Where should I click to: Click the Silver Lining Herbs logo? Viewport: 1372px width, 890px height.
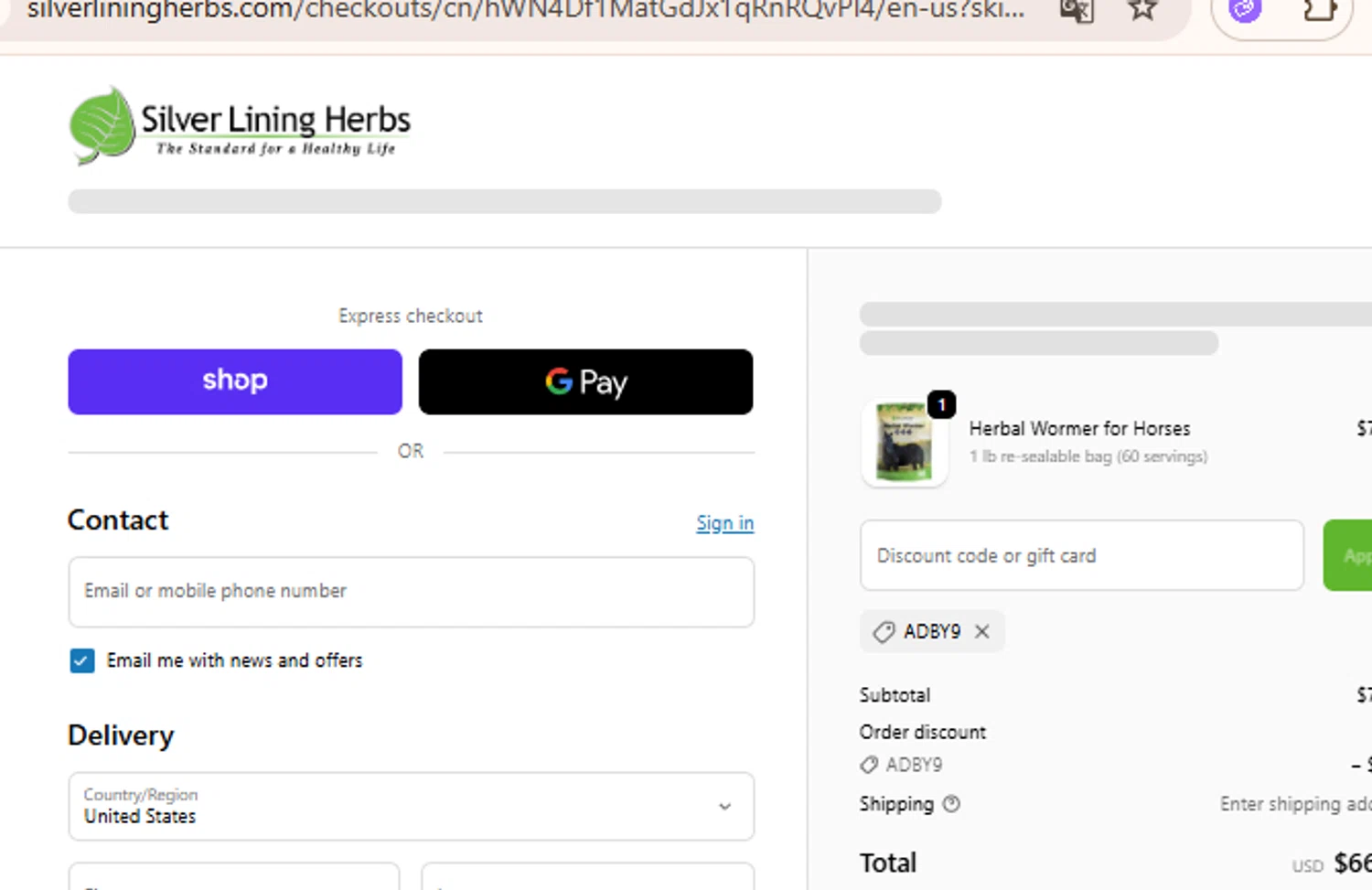coord(241,126)
